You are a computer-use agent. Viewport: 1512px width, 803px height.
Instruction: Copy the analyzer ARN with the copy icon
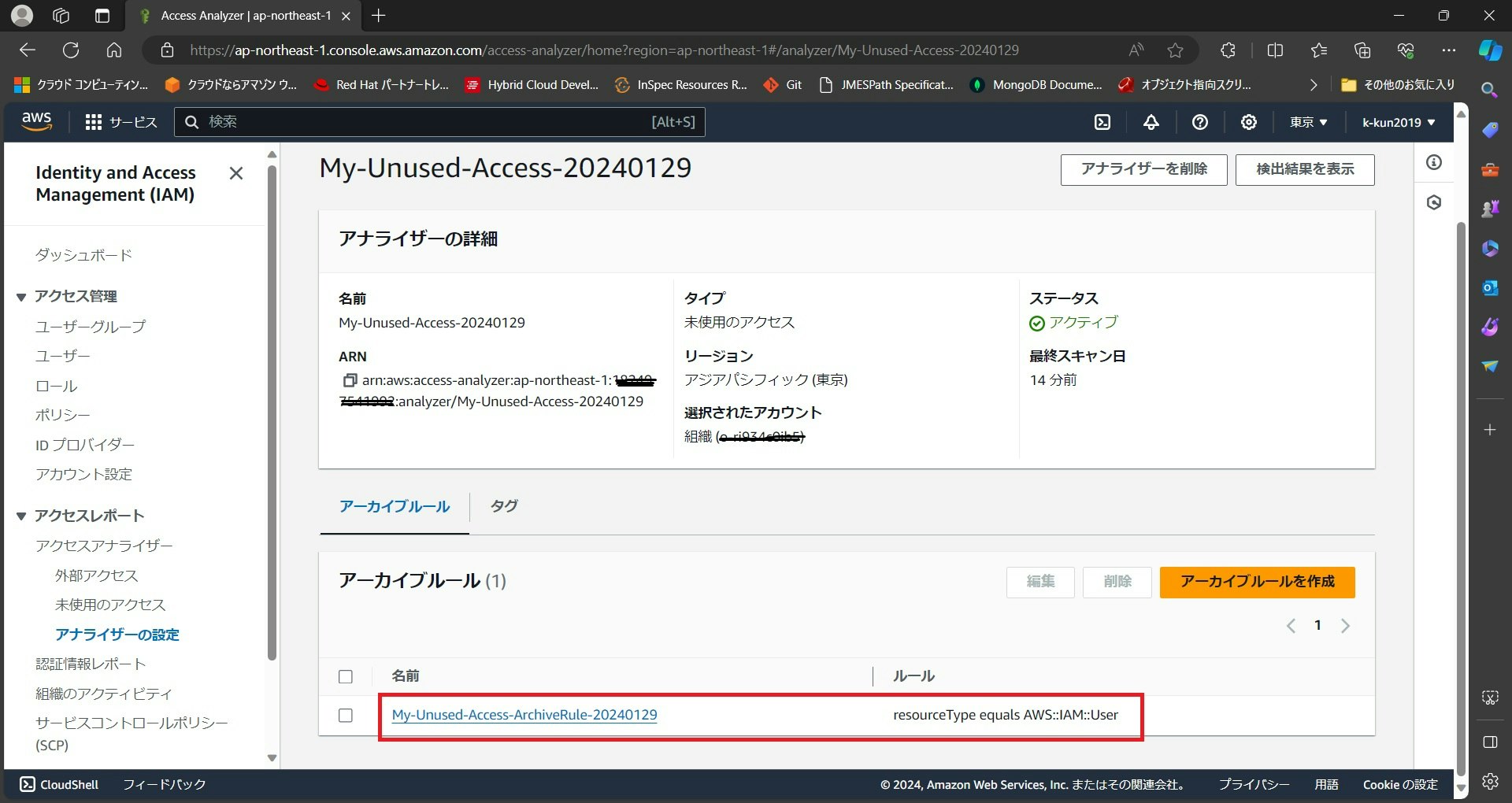coord(349,380)
